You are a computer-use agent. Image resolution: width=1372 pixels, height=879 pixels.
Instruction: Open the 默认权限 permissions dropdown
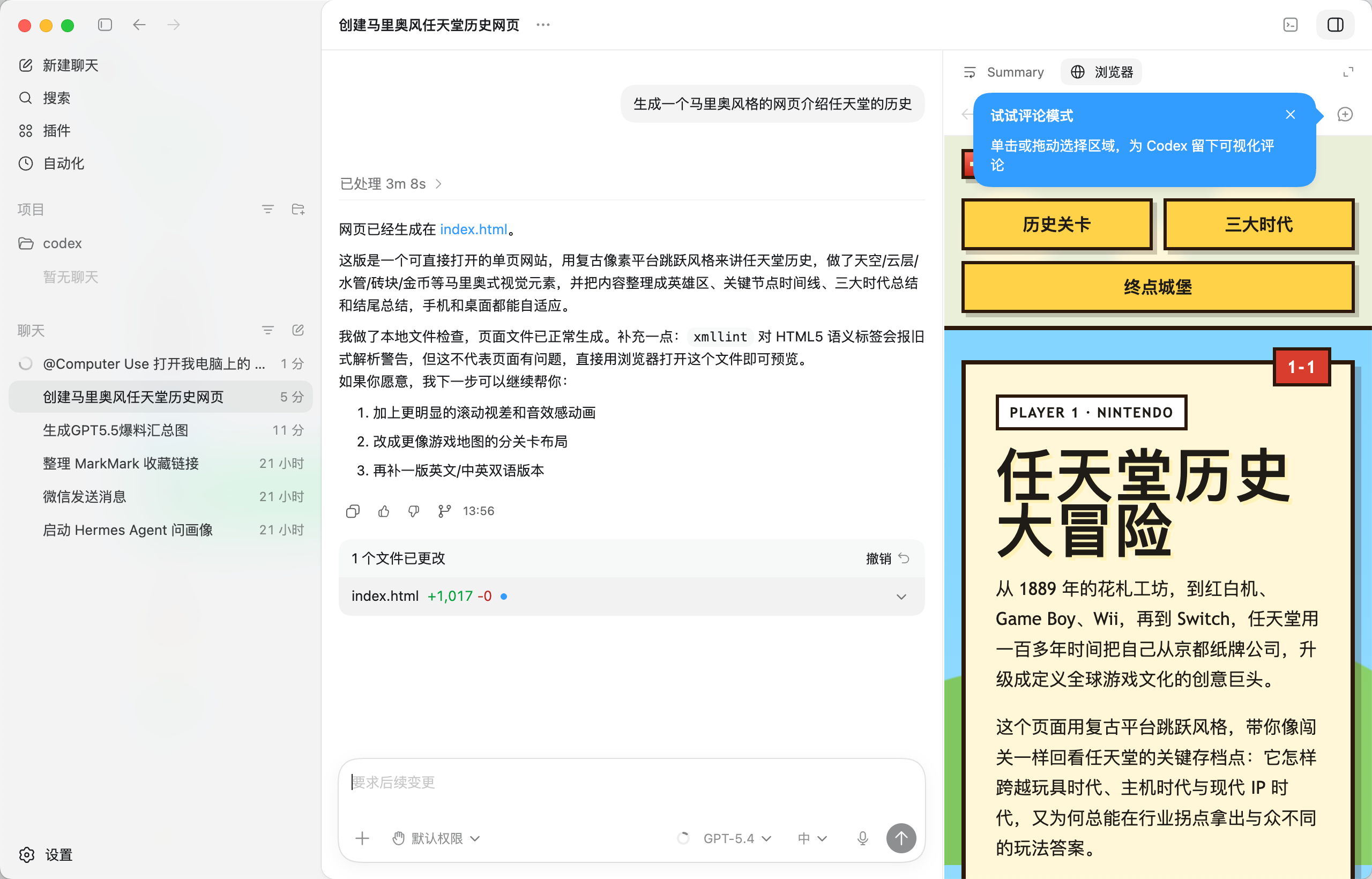(x=437, y=838)
